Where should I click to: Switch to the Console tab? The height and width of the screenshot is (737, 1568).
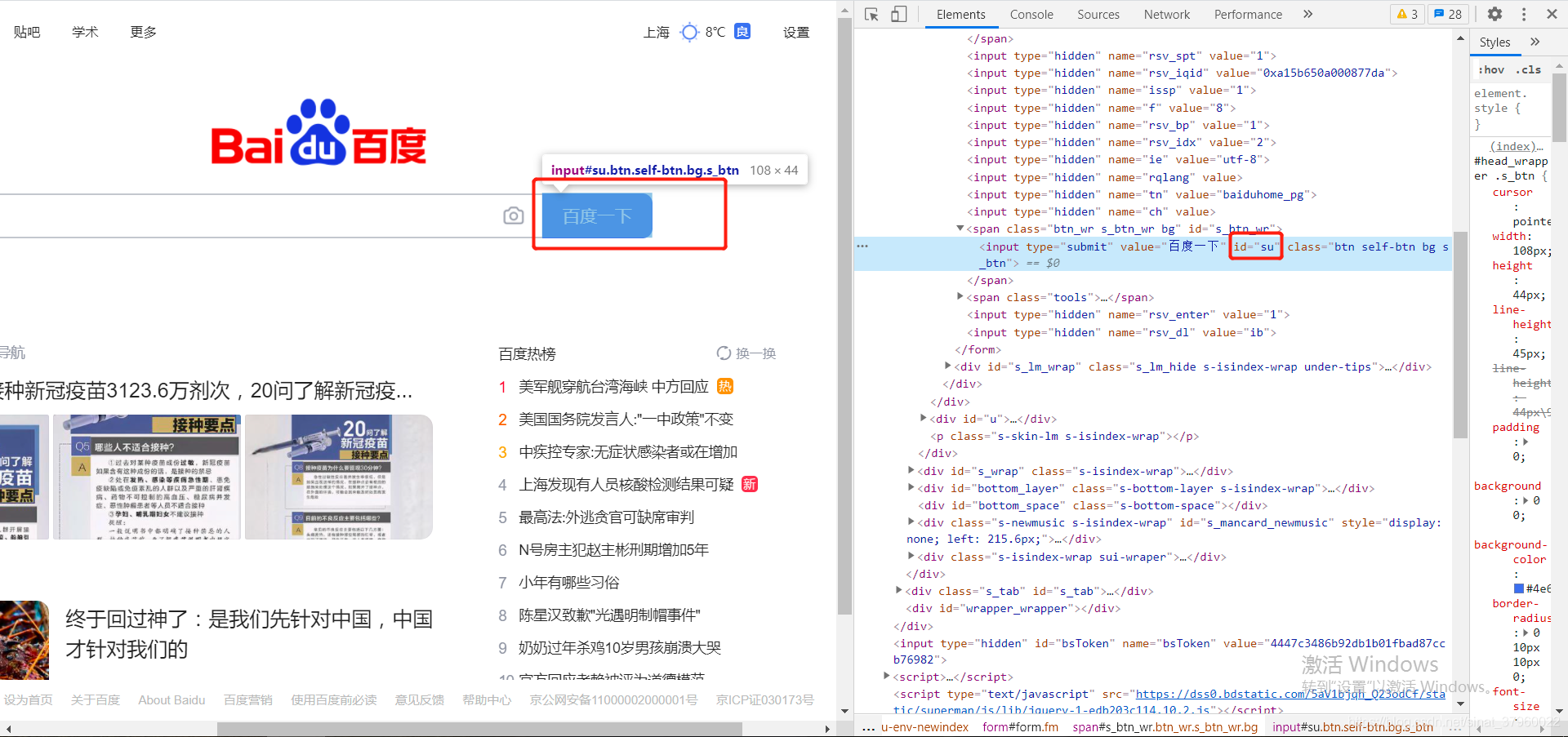tap(1031, 14)
